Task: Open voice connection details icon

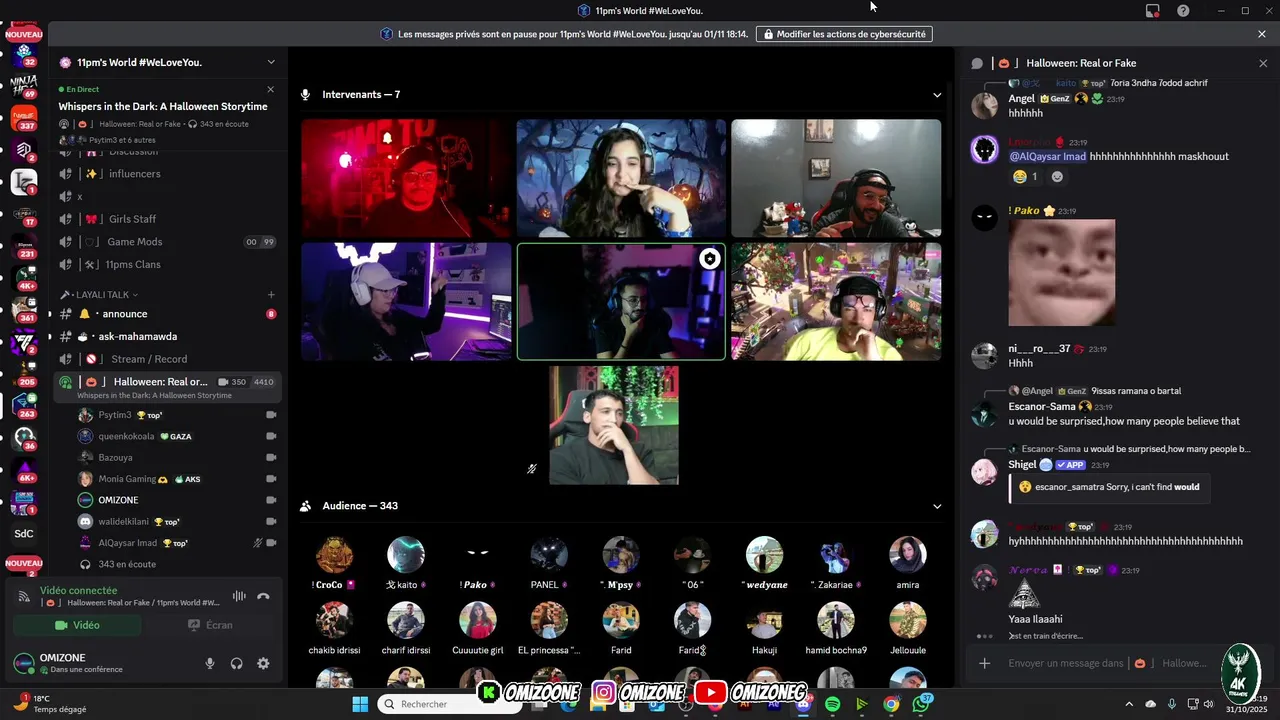Action: click(x=24, y=596)
